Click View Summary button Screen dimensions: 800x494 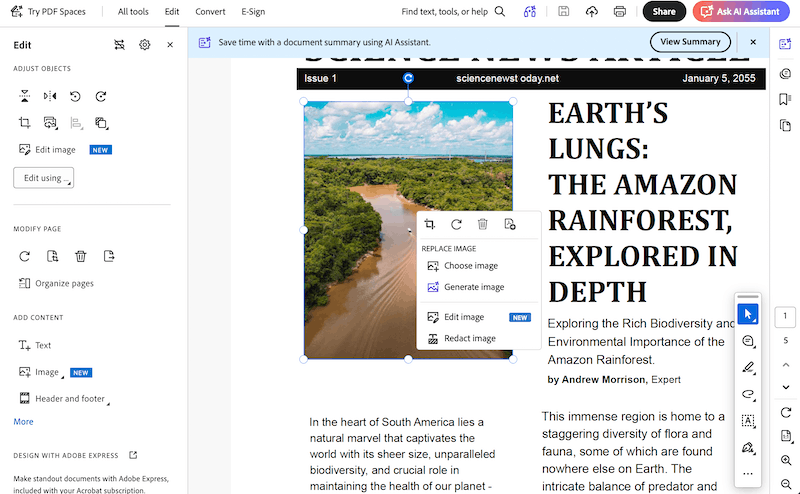[x=690, y=42]
